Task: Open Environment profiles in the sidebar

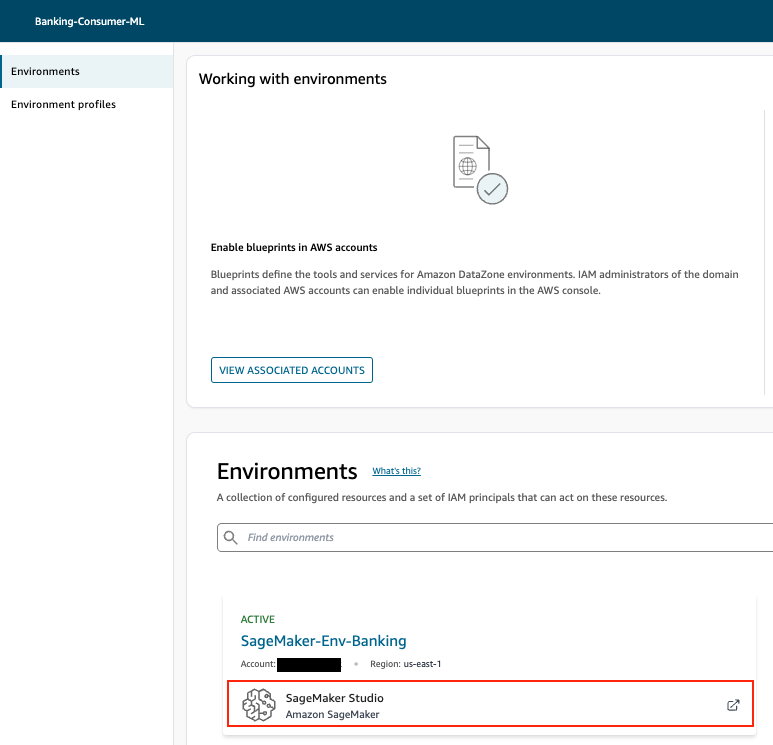Action: [x=63, y=105]
